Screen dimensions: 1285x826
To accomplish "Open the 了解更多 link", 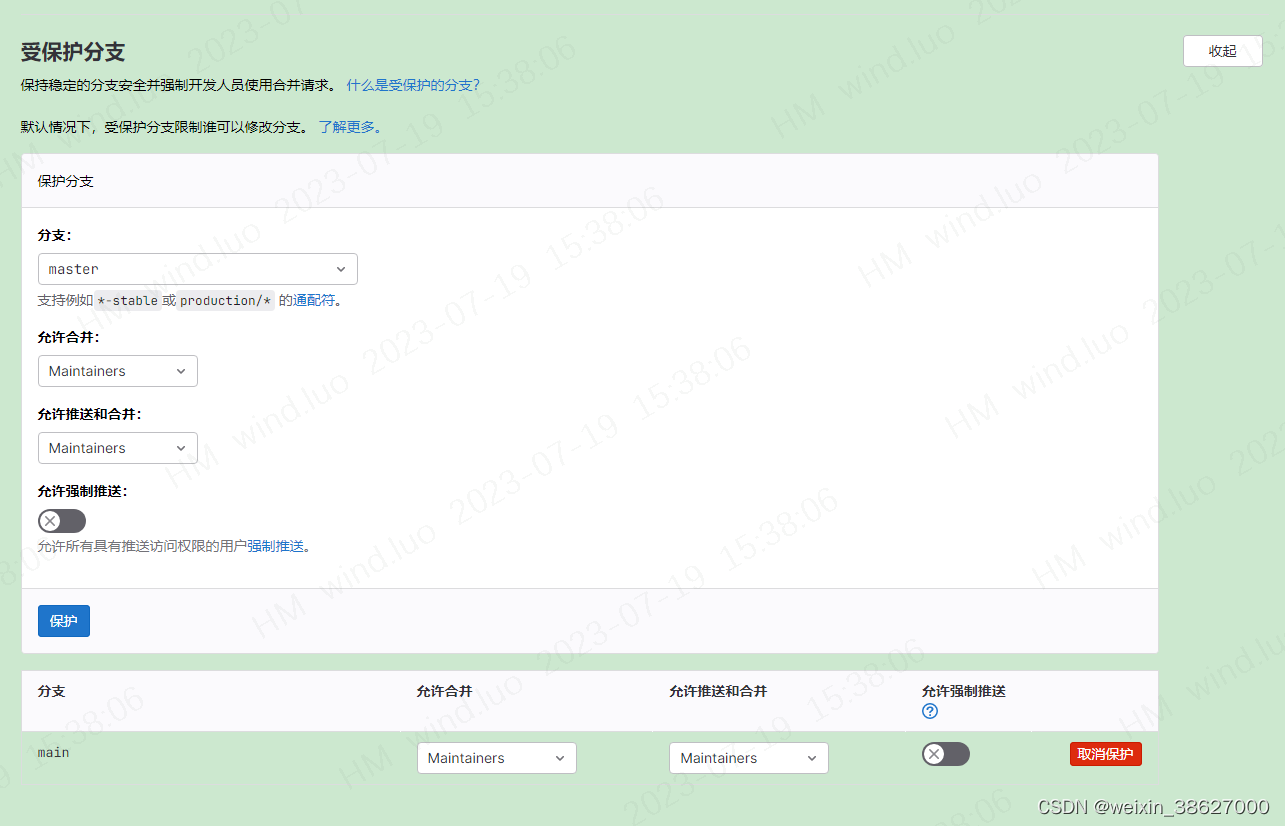I will (x=350, y=127).
